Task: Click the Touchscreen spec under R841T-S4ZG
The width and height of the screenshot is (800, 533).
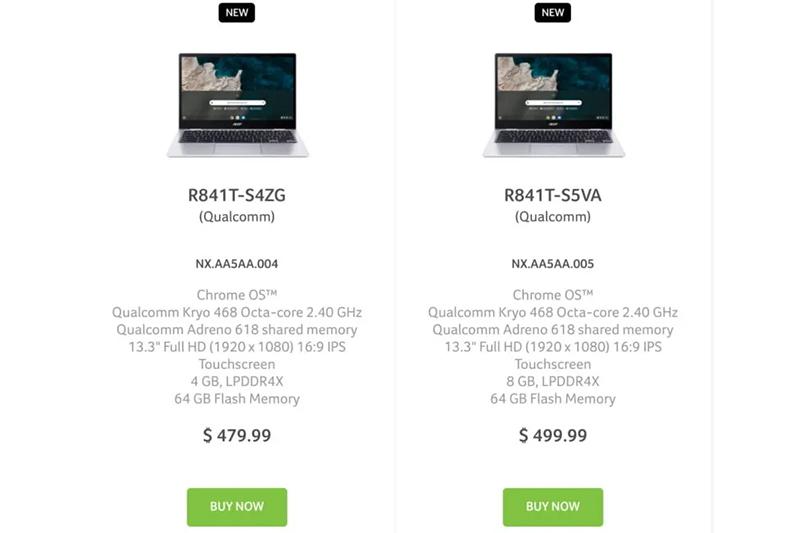Action: coord(237,364)
